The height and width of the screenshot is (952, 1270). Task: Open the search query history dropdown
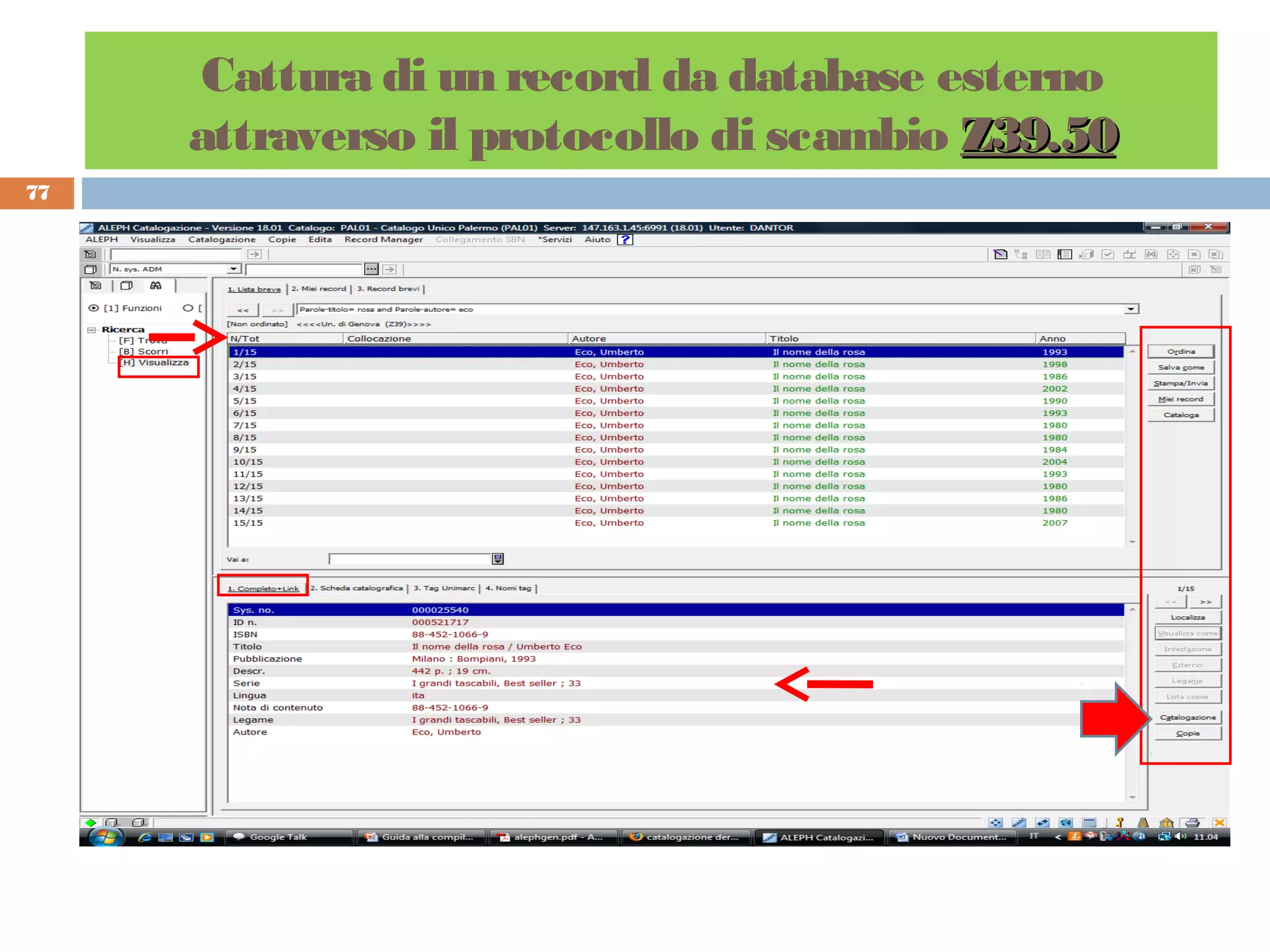point(1131,309)
